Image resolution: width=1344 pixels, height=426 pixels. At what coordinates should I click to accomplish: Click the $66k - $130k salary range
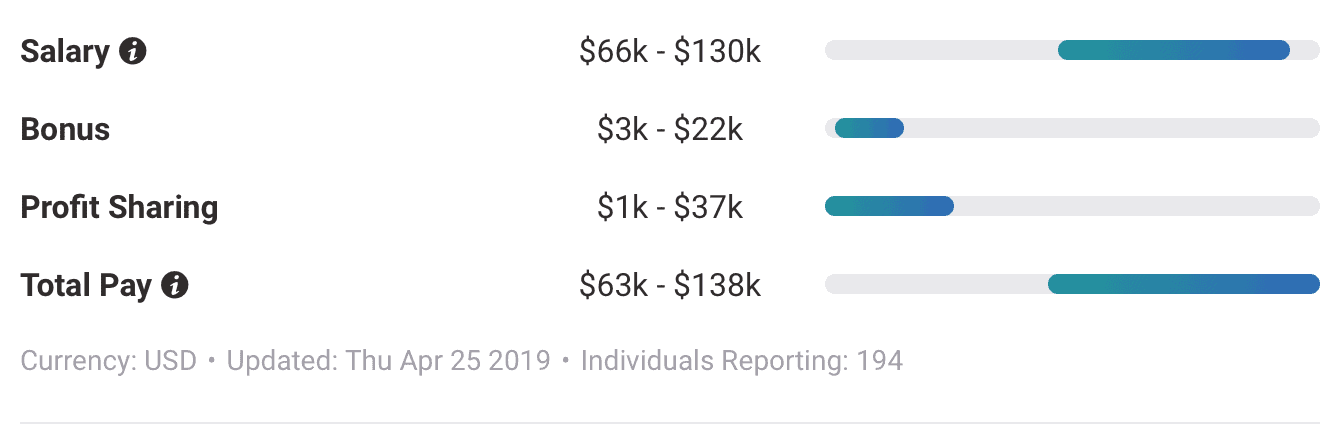click(x=670, y=51)
